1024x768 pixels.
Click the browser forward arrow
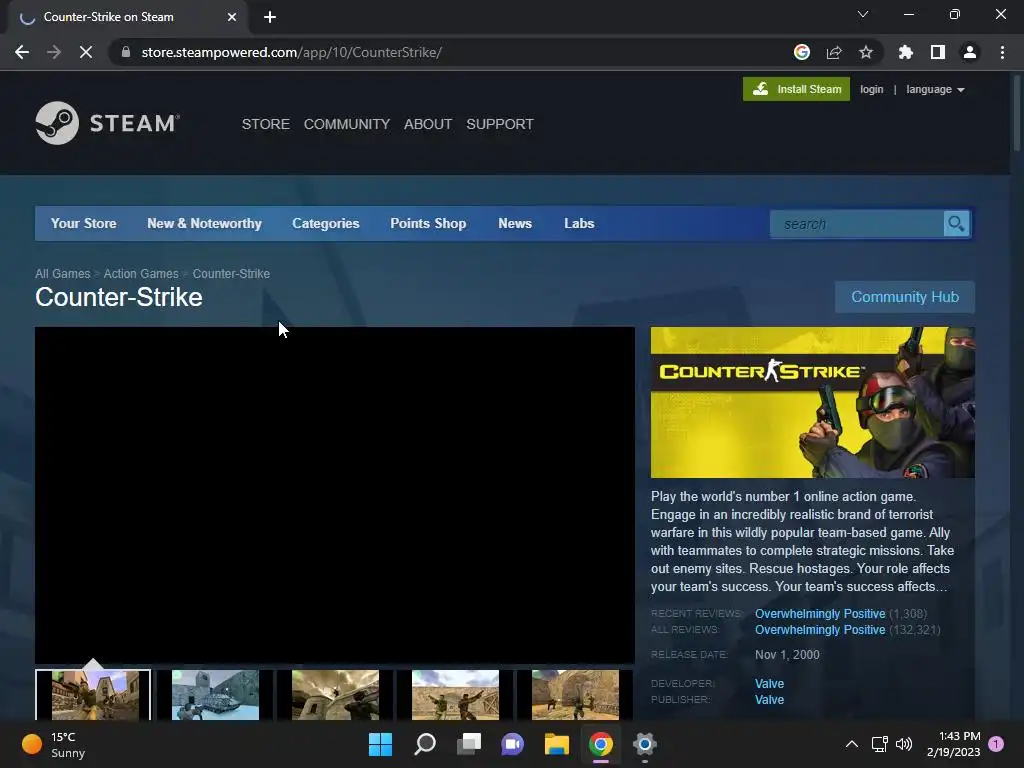[54, 52]
